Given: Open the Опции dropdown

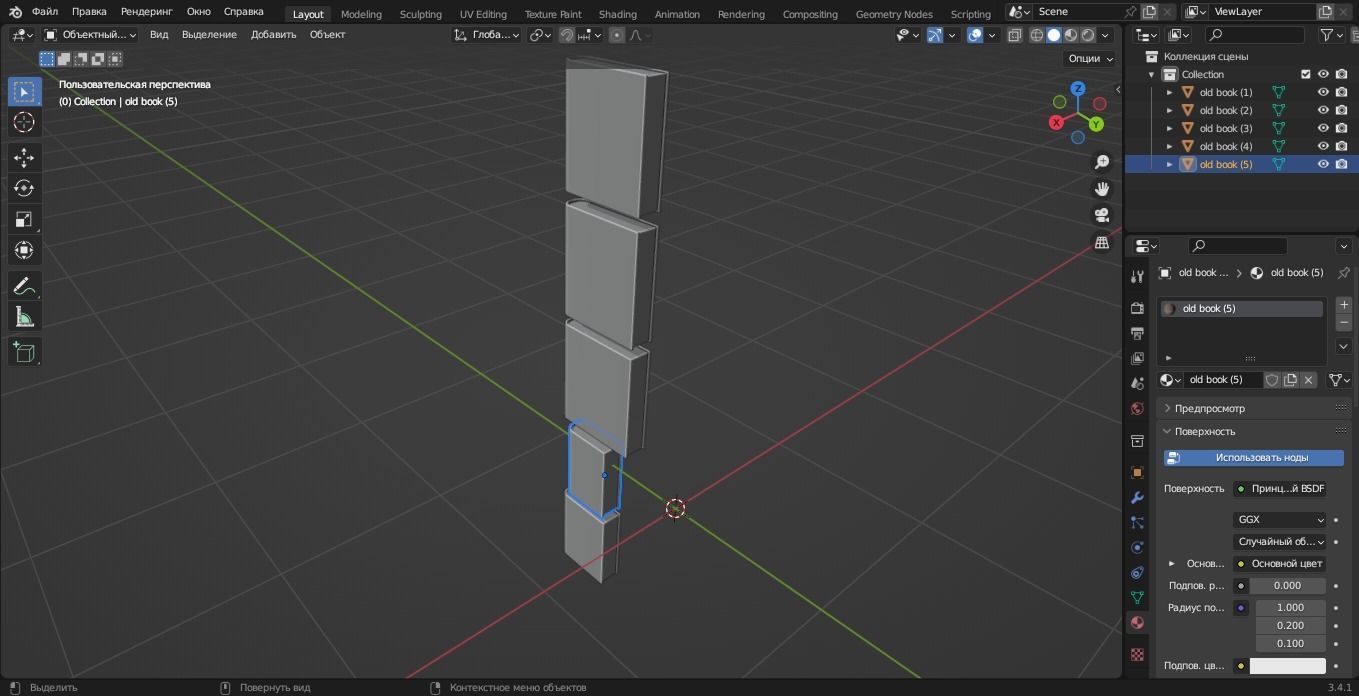Looking at the screenshot, I should pos(1089,58).
